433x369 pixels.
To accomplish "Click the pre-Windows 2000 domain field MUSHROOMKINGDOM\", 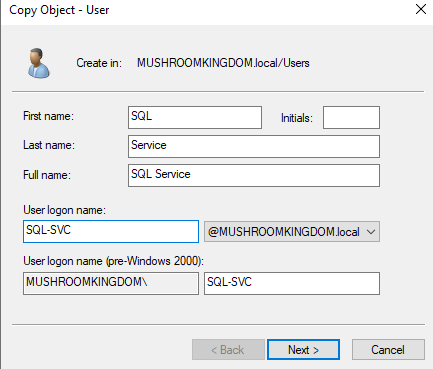I will (x=111, y=283).
